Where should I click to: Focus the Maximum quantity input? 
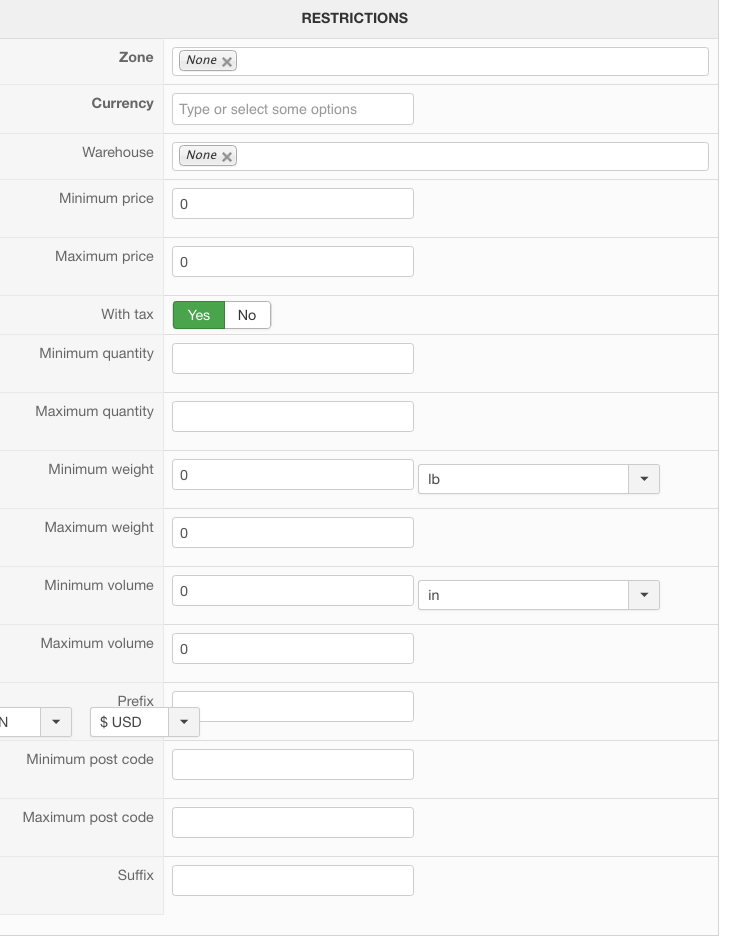[x=293, y=417]
